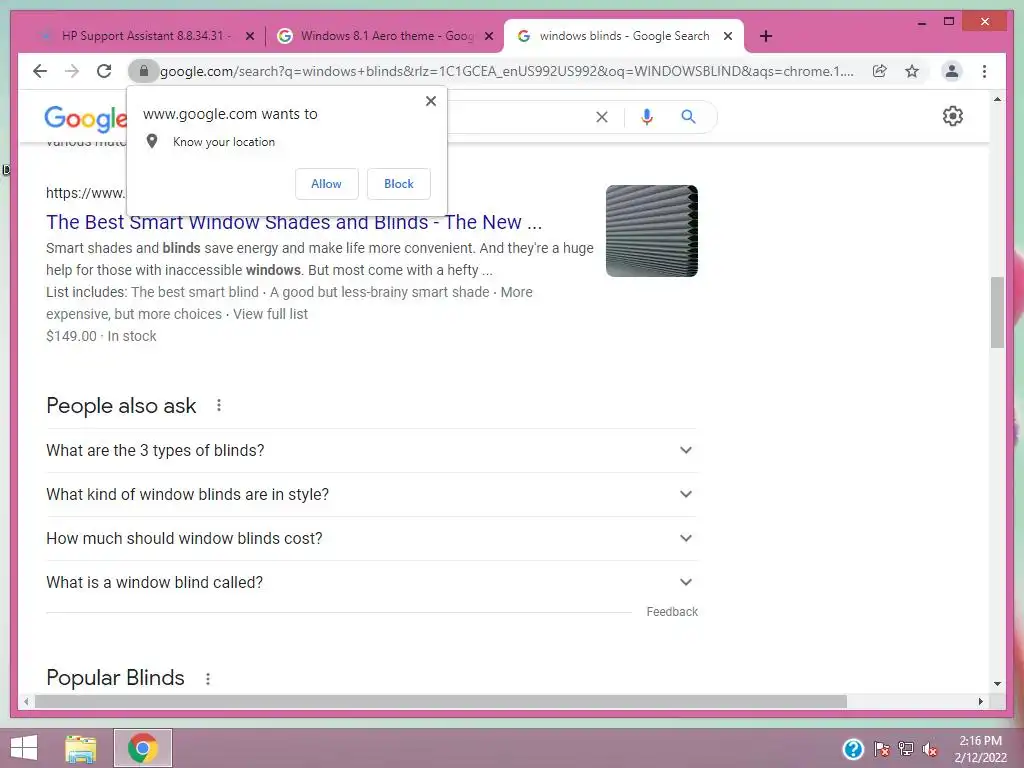Click the 'Popular Blinds' heading
The image size is (1024, 768).
point(115,678)
